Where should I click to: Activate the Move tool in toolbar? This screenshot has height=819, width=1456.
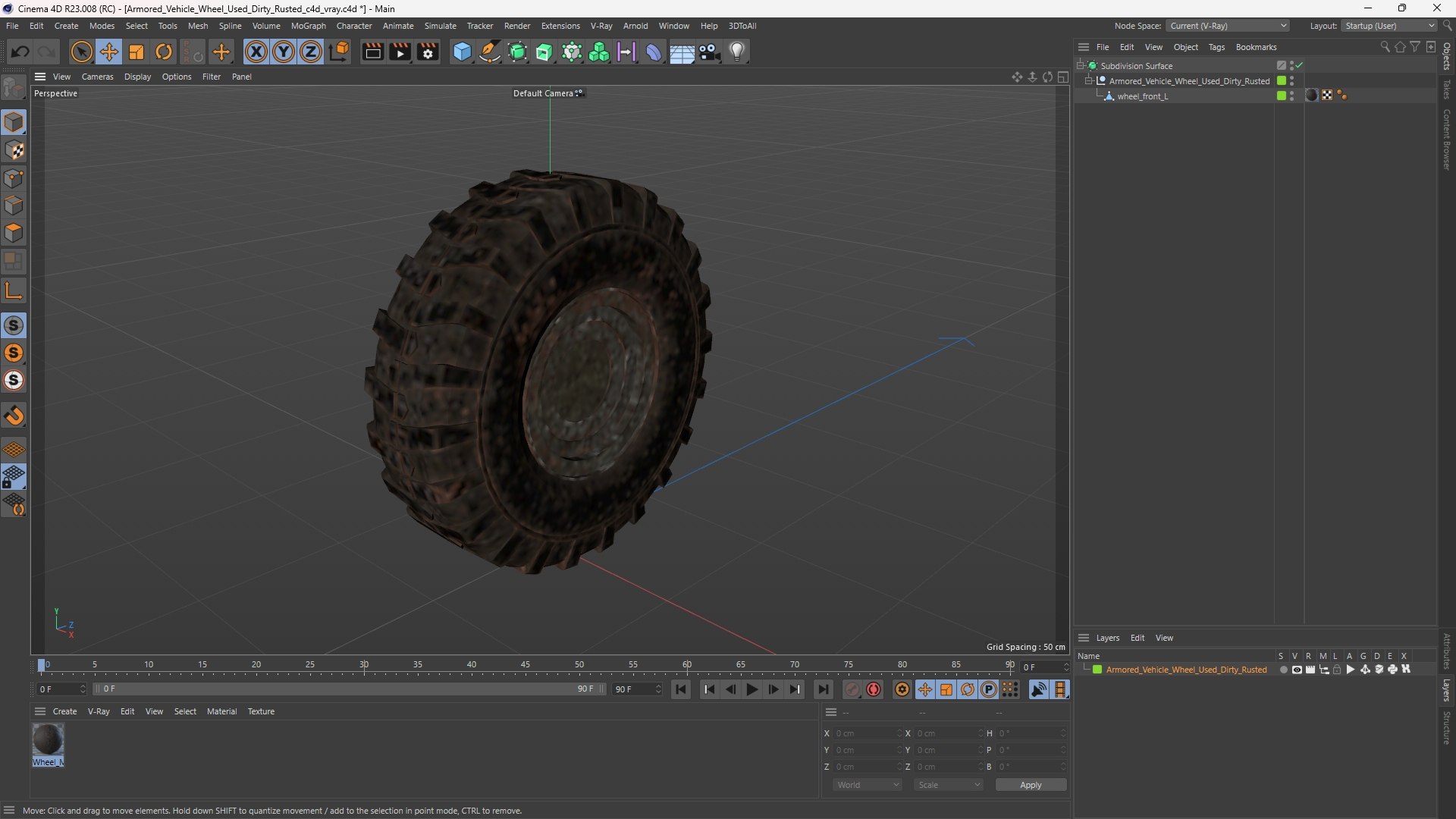(109, 52)
